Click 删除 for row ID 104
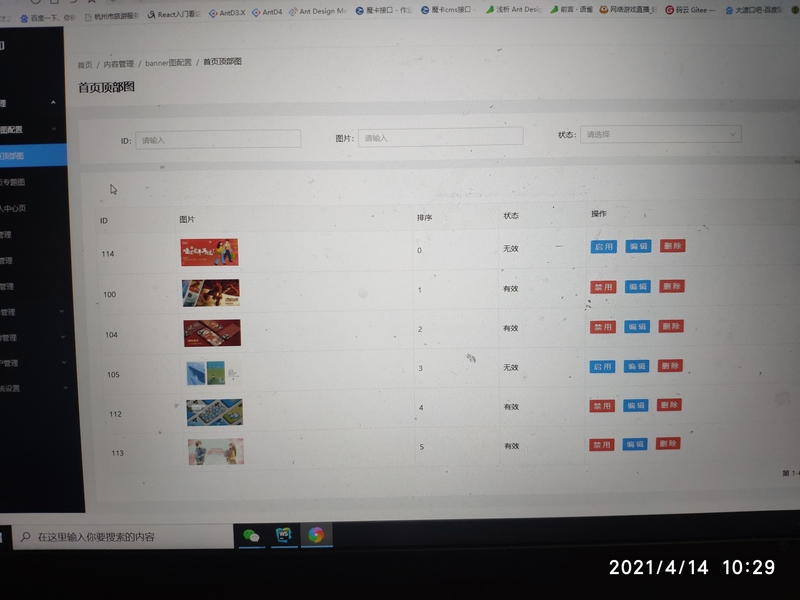The image size is (800, 600). pyautogui.click(x=671, y=326)
